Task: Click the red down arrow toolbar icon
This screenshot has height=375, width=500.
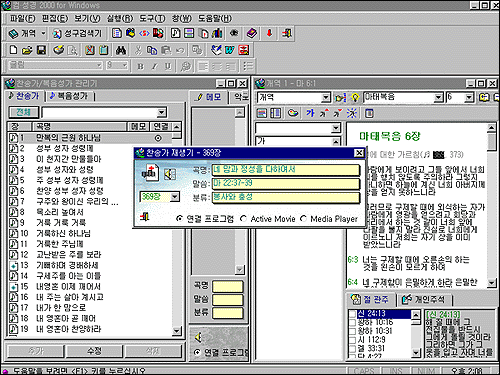Action: [269, 33]
